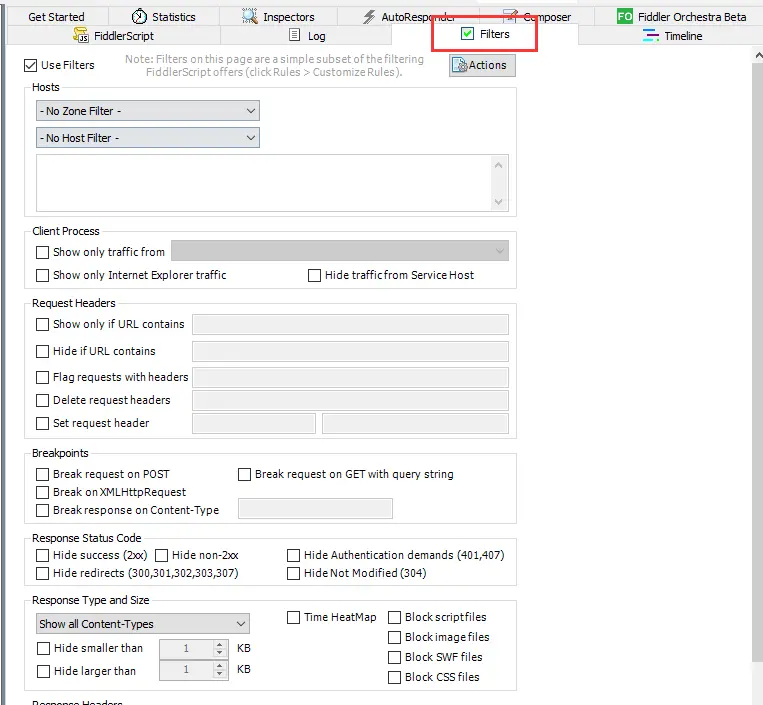Image resolution: width=763 pixels, height=705 pixels.
Task: Switch to the FiddlerScript tab
Action: (x=113, y=36)
